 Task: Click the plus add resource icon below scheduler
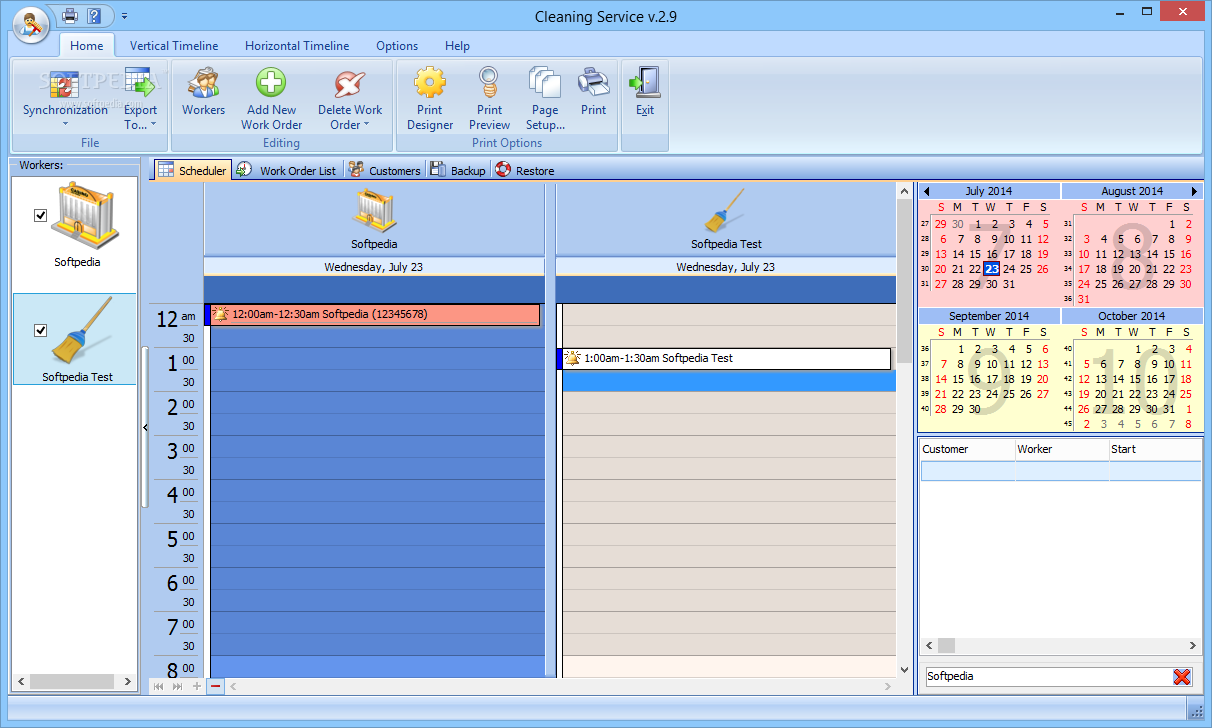tap(197, 686)
